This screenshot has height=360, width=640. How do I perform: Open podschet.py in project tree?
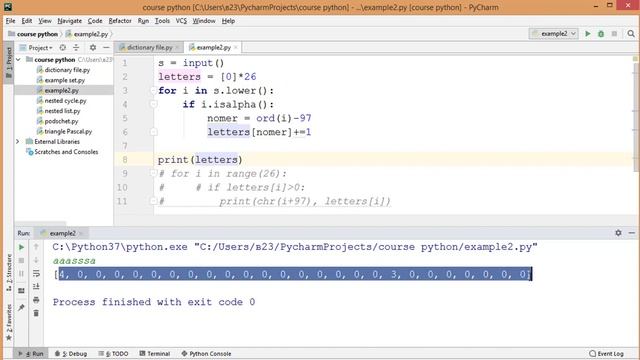[61, 121]
